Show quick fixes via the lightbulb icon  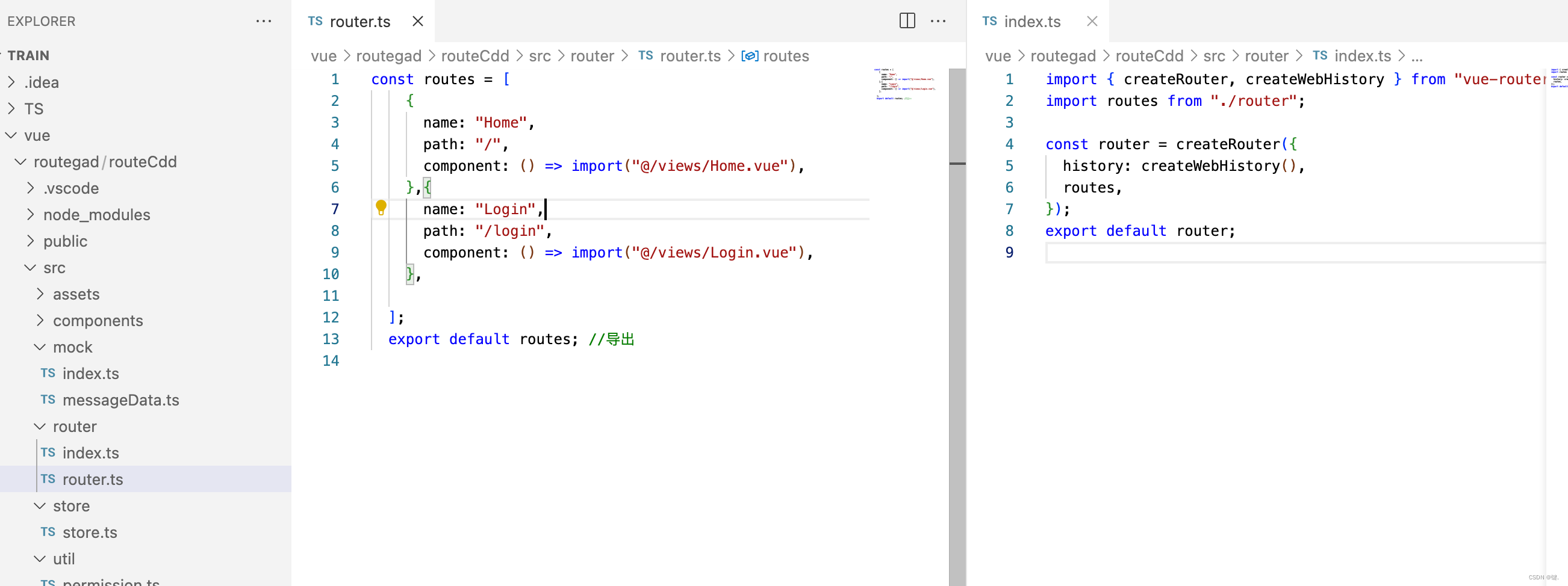click(381, 208)
